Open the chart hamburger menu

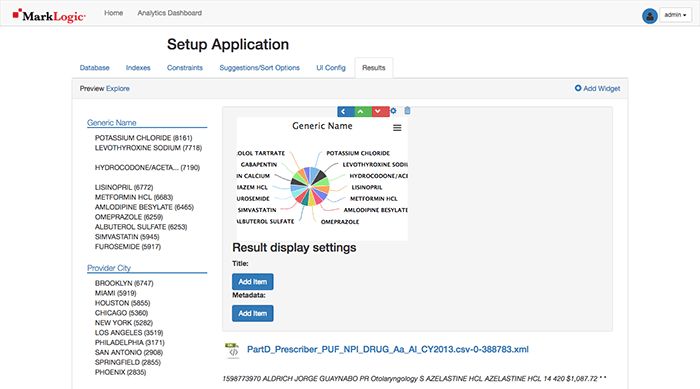pyautogui.click(x=397, y=128)
